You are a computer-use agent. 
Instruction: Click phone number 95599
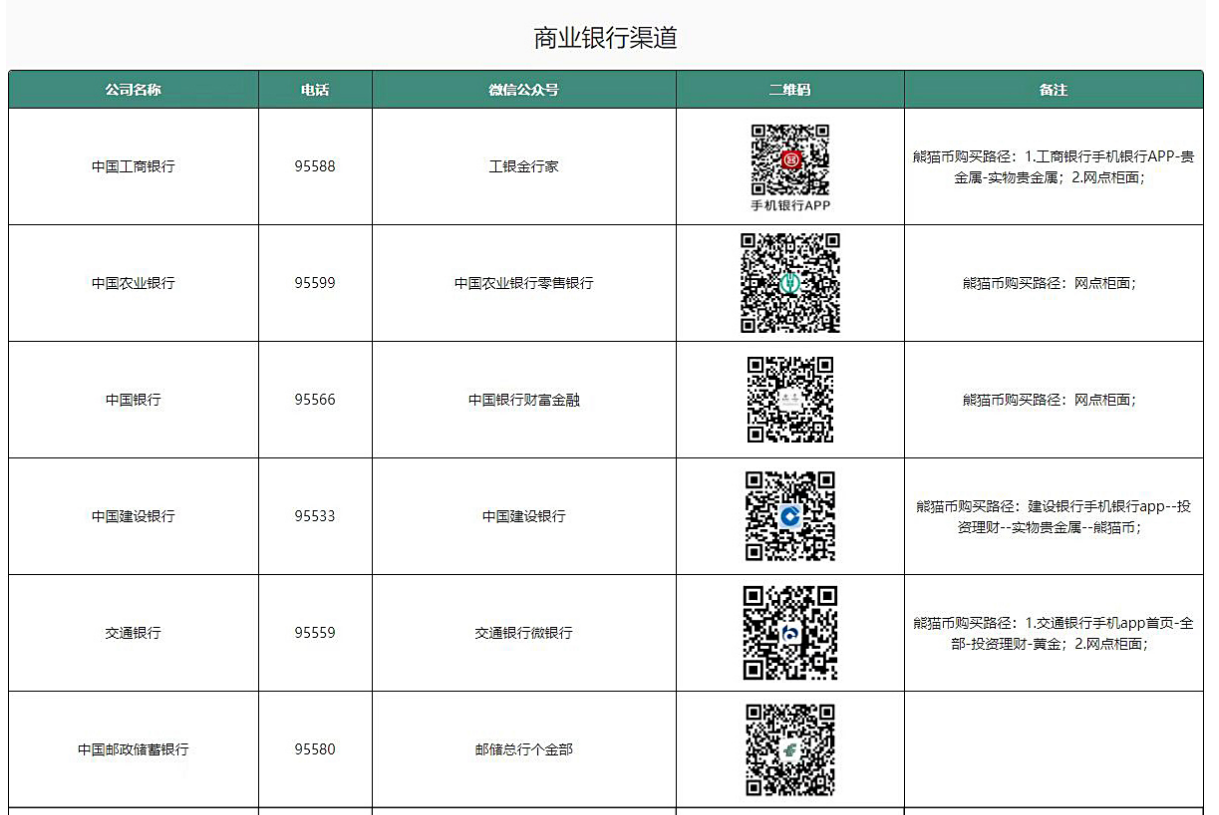tap(315, 283)
